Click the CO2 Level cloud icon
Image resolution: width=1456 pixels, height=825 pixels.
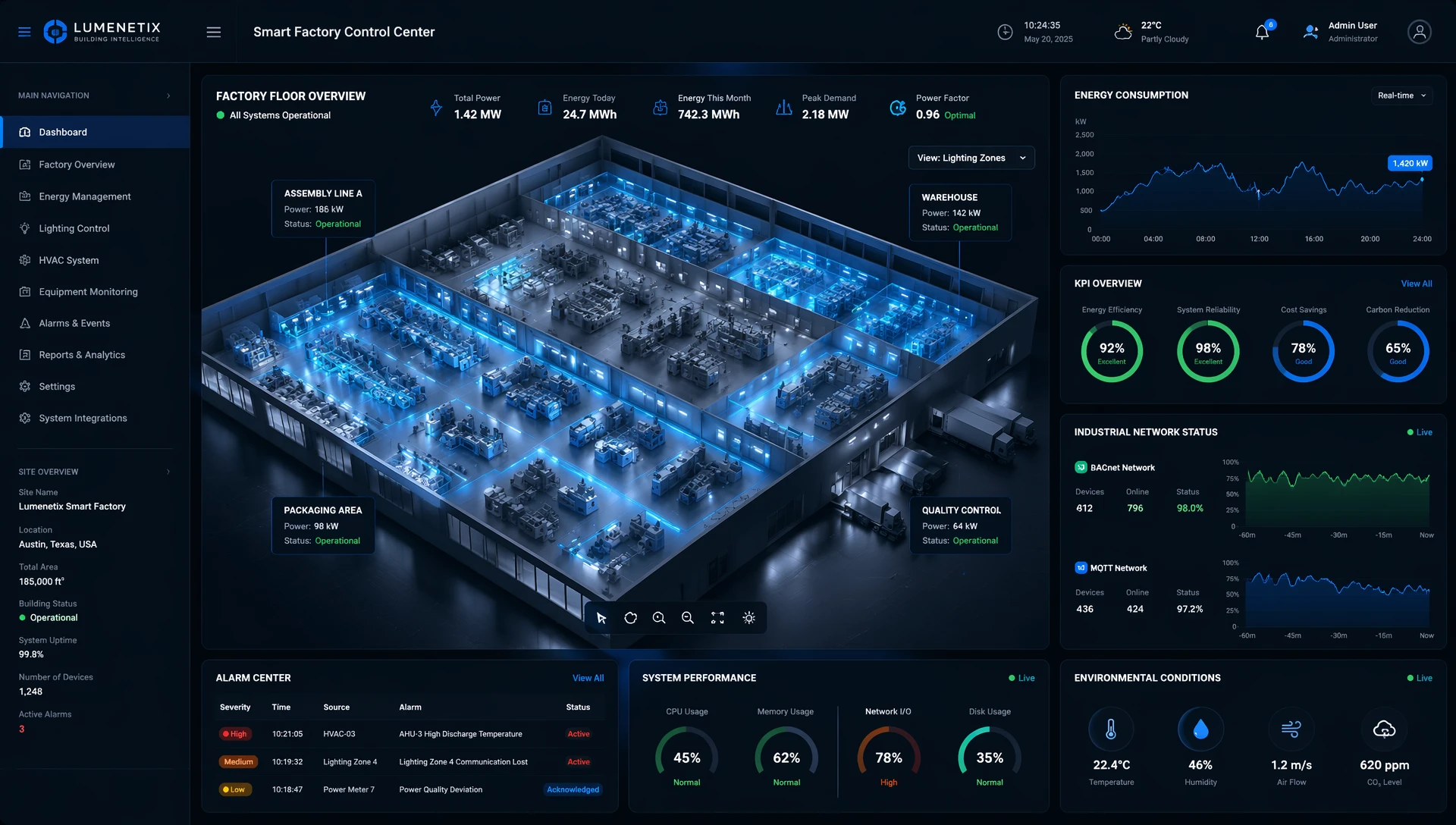(x=1384, y=729)
